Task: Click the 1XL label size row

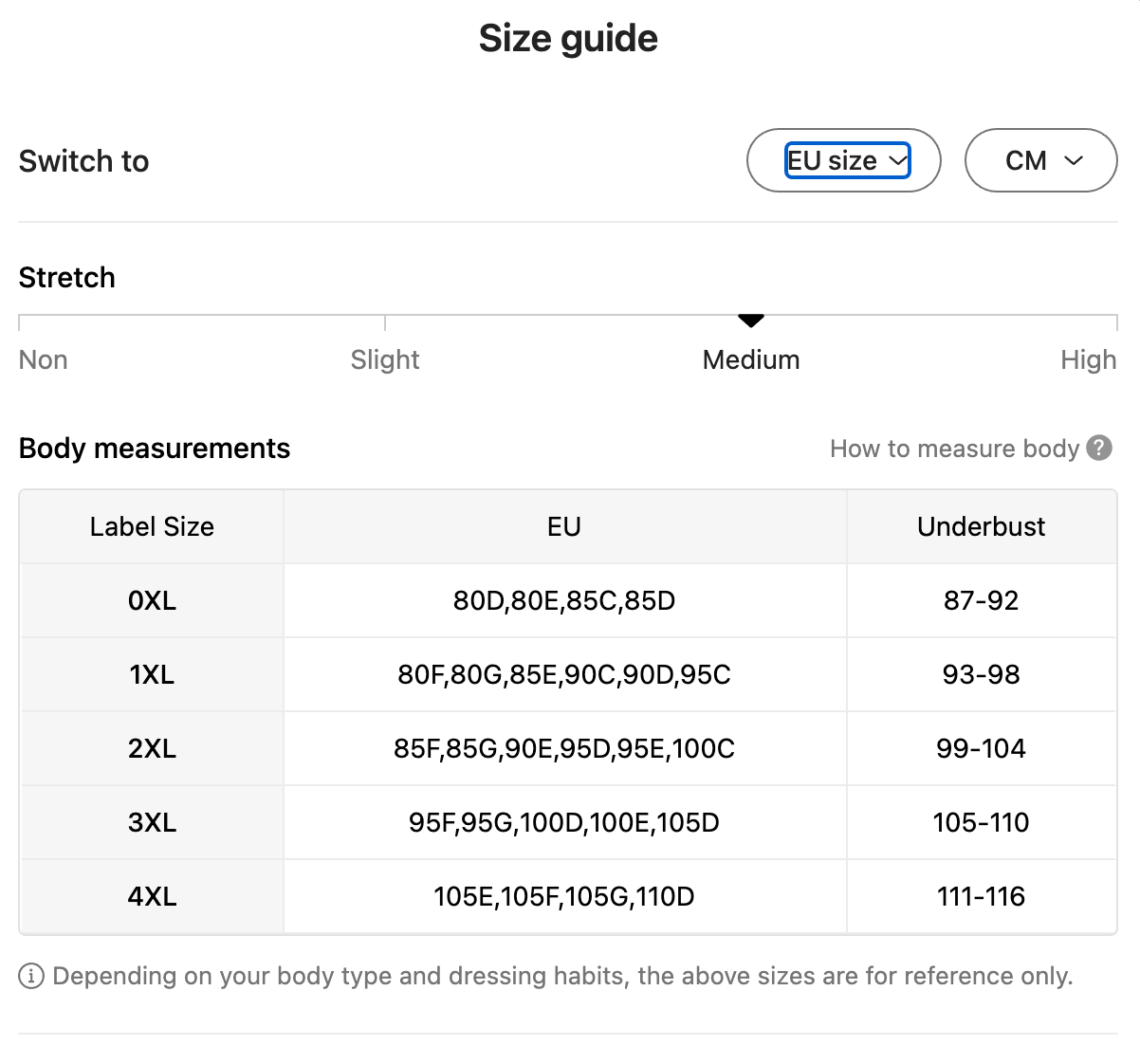Action: pyautogui.click(x=152, y=675)
